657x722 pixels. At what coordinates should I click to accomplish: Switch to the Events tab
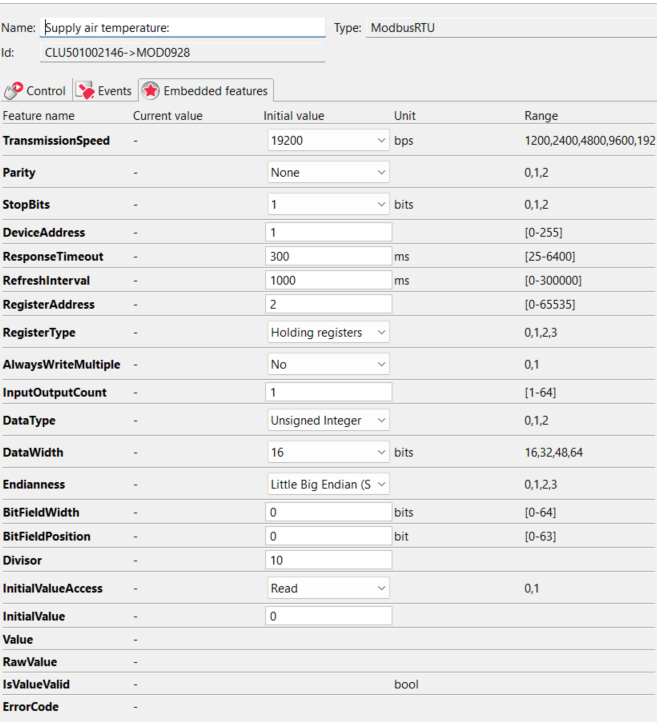[x=105, y=91]
